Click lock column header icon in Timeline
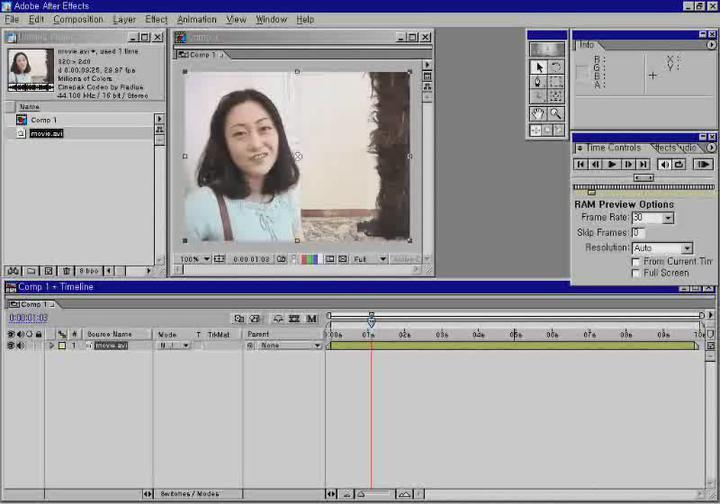720x504 pixels. pyautogui.click(x=39, y=334)
